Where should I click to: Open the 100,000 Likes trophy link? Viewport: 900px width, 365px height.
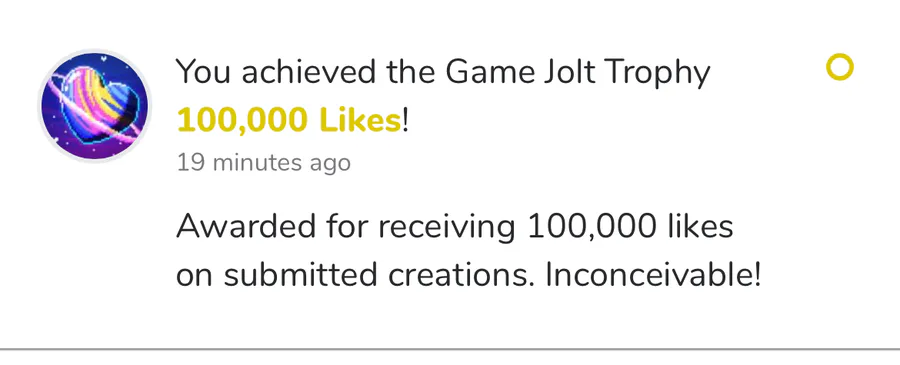[x=289, y=121]
